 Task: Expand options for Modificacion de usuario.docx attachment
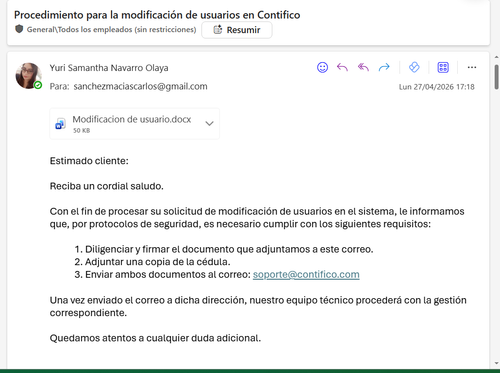point(209,123)
